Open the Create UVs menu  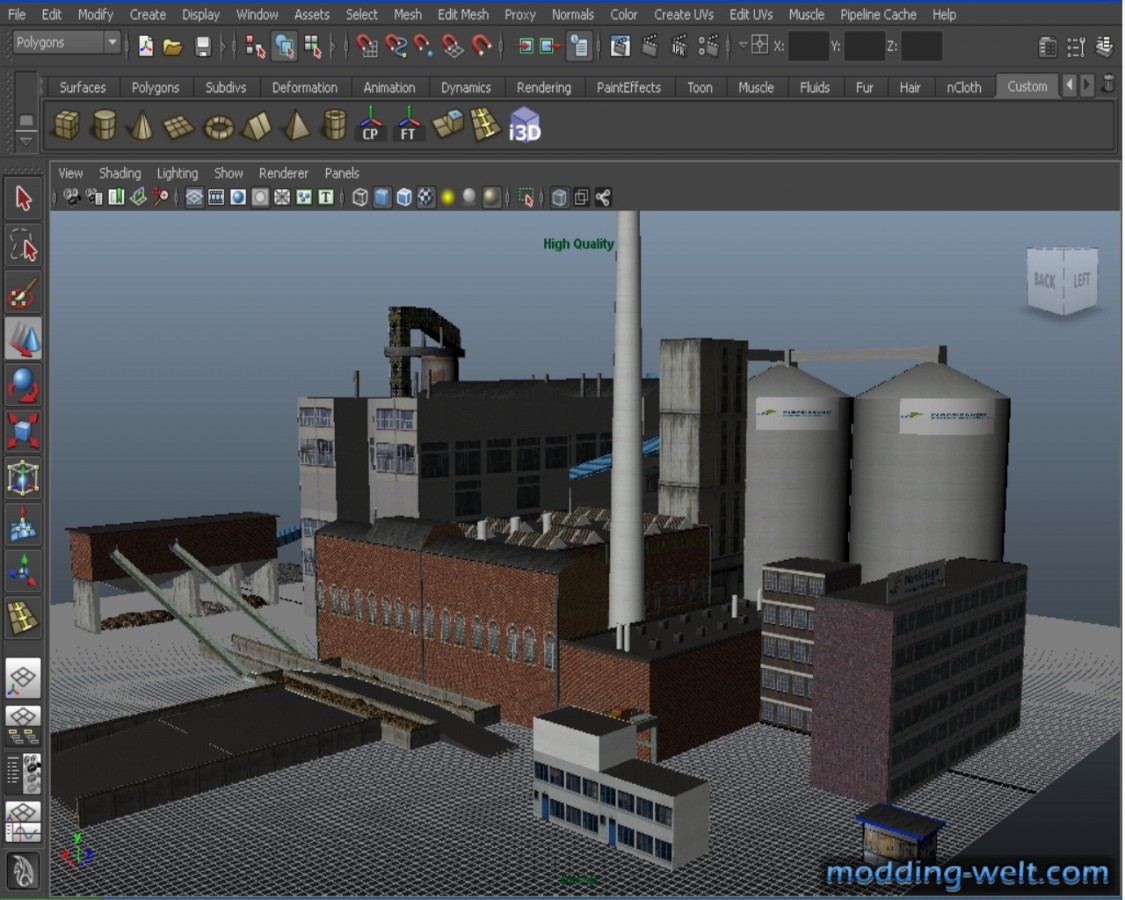[683, 14]
